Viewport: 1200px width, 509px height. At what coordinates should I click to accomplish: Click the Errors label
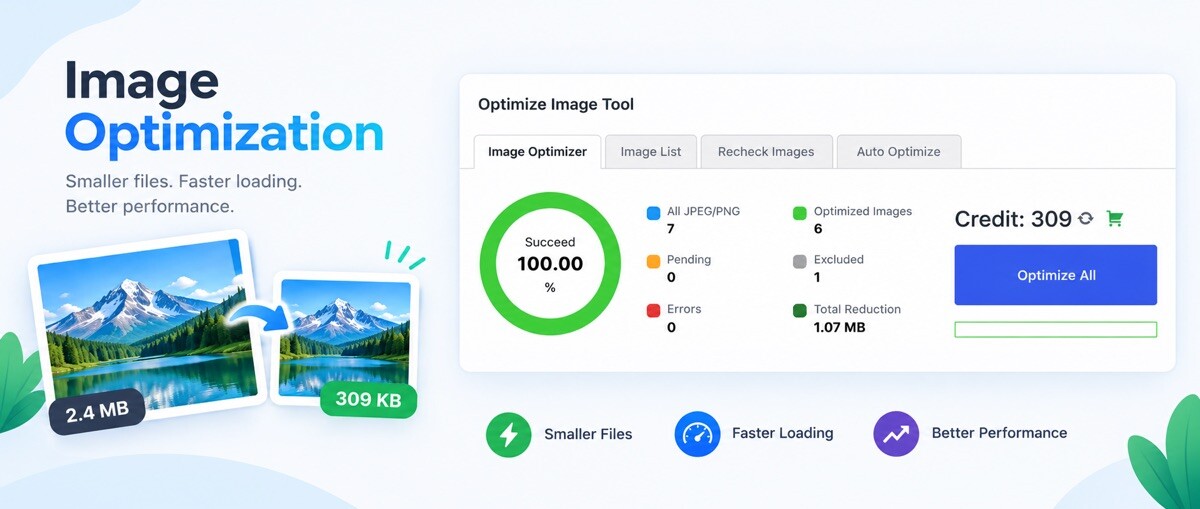(684, 309)
